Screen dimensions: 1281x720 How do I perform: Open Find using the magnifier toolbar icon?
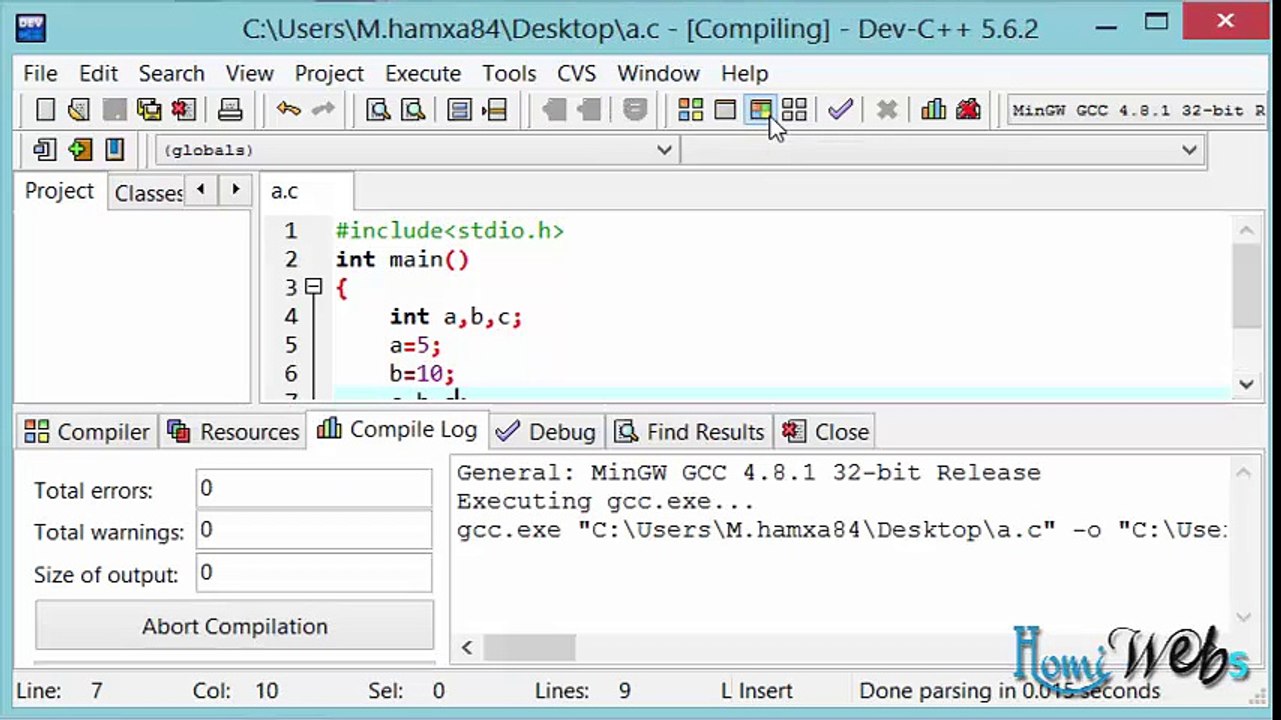(x=378, y=110)
